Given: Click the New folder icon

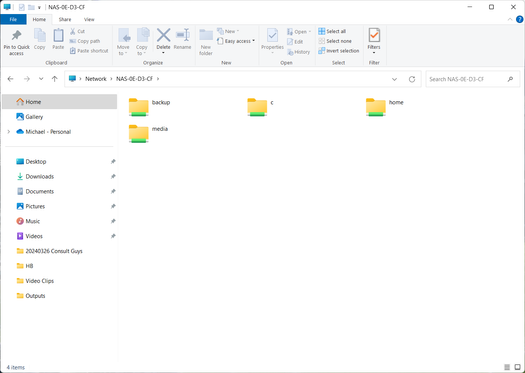Looking at the screenshot, I should click(x=206, y=35).
